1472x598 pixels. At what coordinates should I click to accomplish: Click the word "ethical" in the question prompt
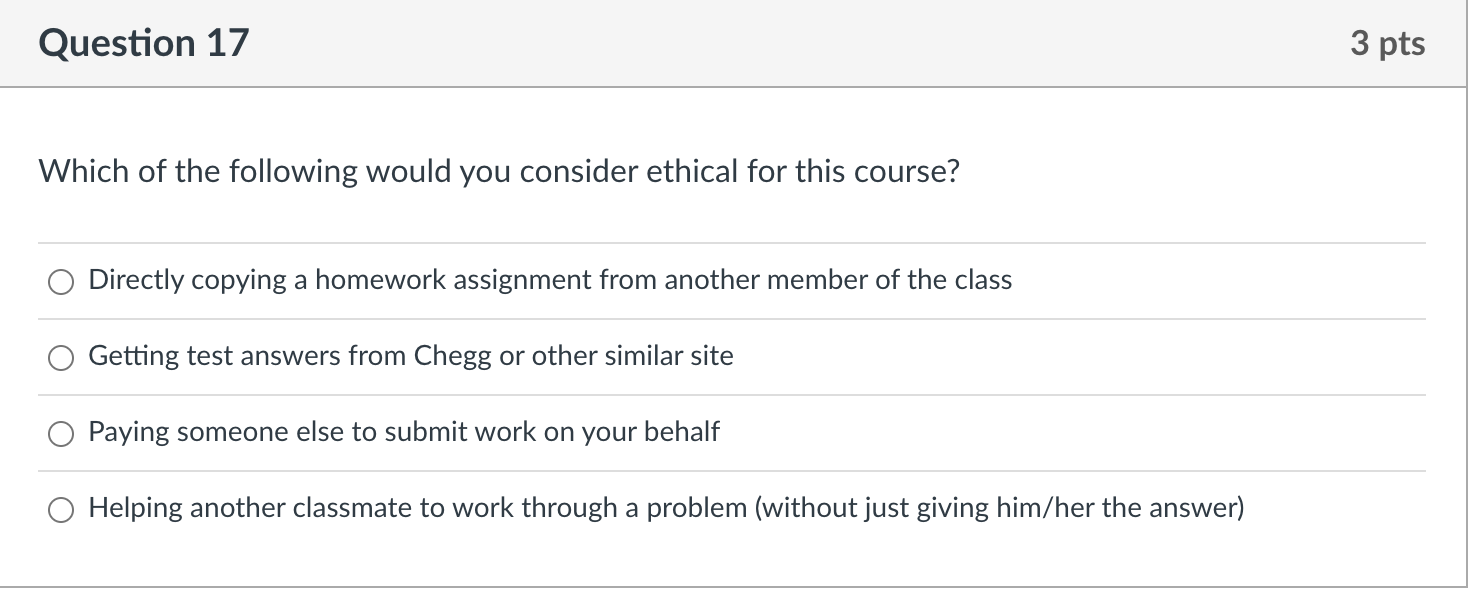pyautogui.click(x=692, y=172)
